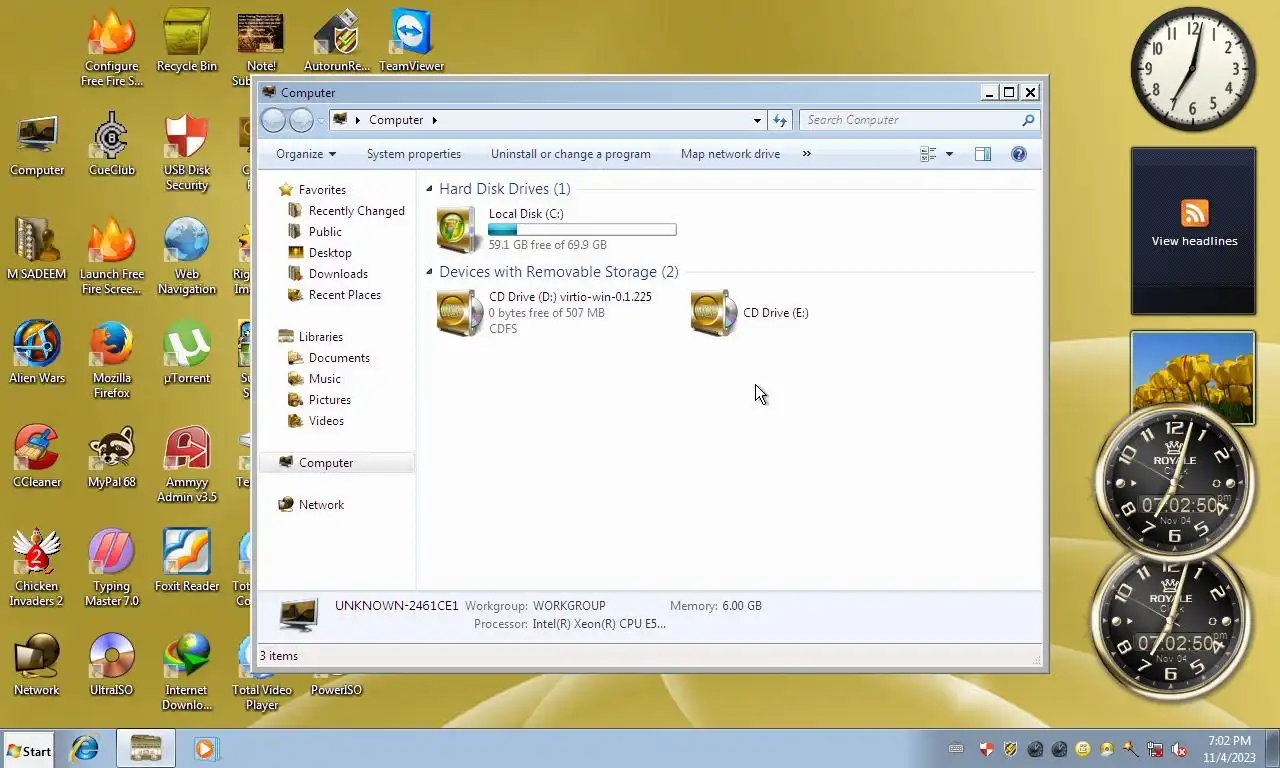Viewport: 1280px width, 768px height.
Task: Click muted volume tray icon
Action: (x=1179, y=749)
